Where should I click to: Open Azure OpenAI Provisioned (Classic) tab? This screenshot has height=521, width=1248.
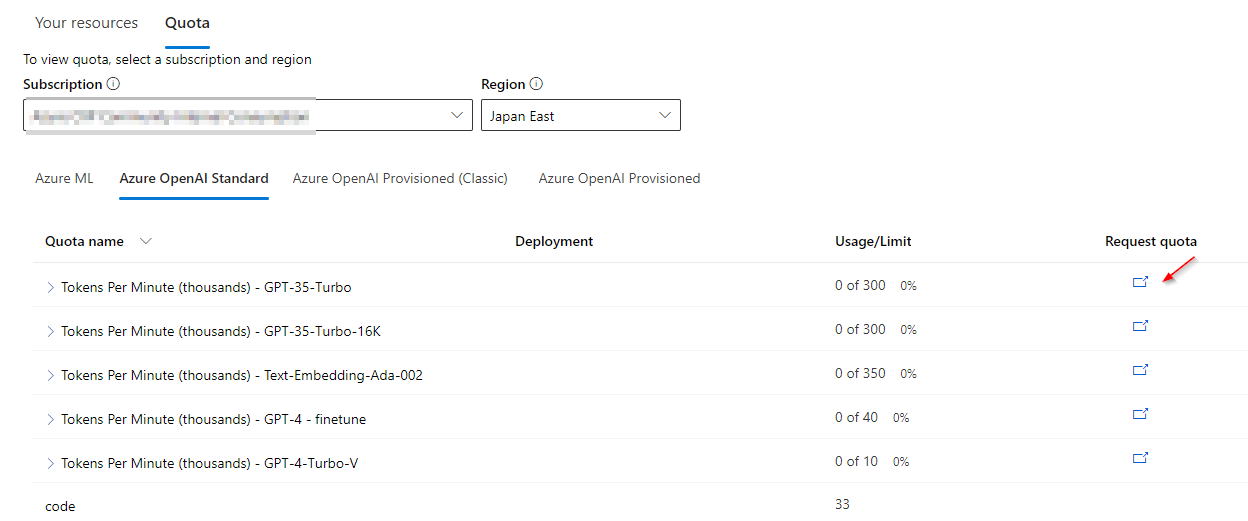coord(400,179)
